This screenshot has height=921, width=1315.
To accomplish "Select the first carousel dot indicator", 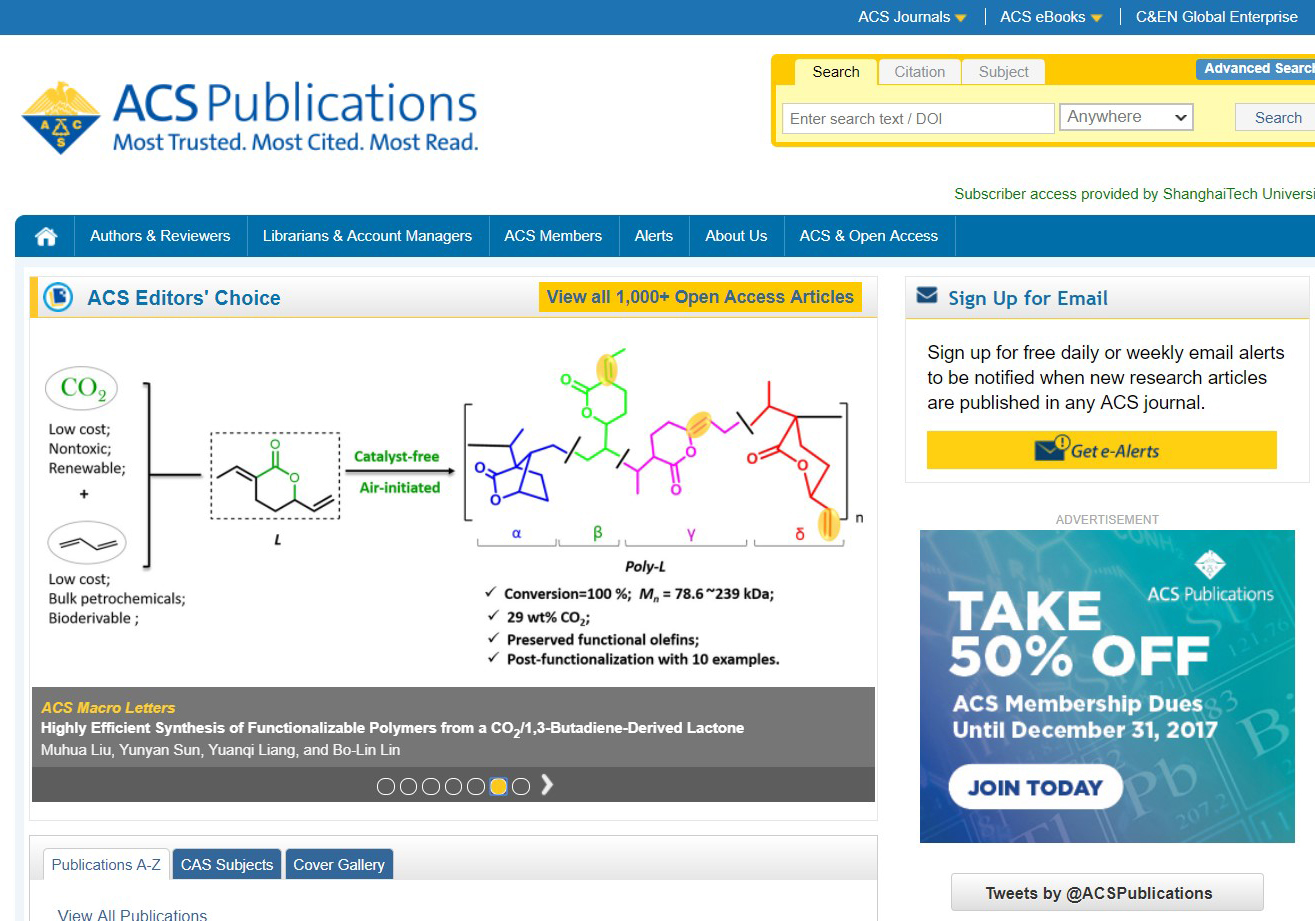I will click(x=386, y=787).
